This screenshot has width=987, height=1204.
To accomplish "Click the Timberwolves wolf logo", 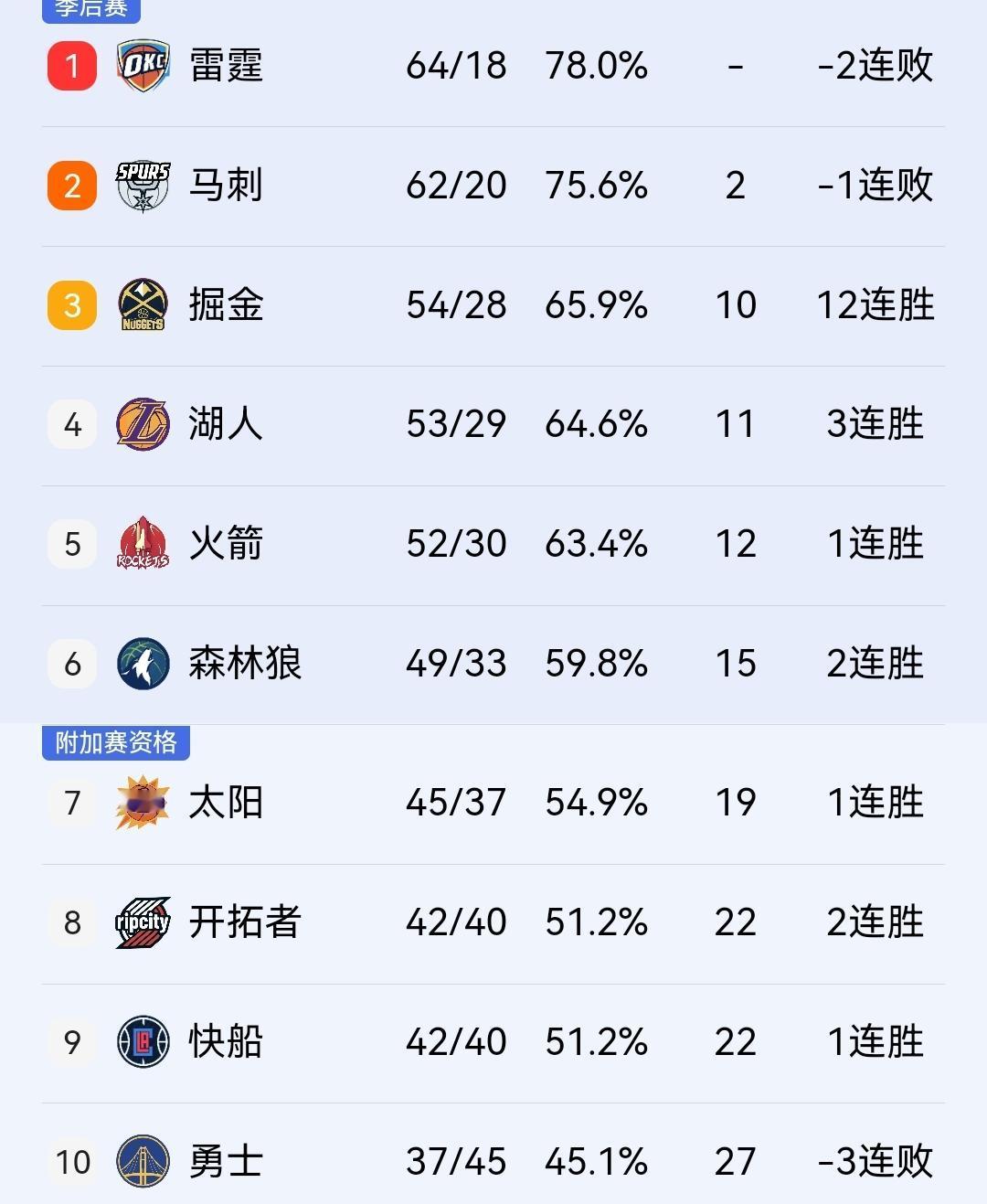I will [142, 664].
